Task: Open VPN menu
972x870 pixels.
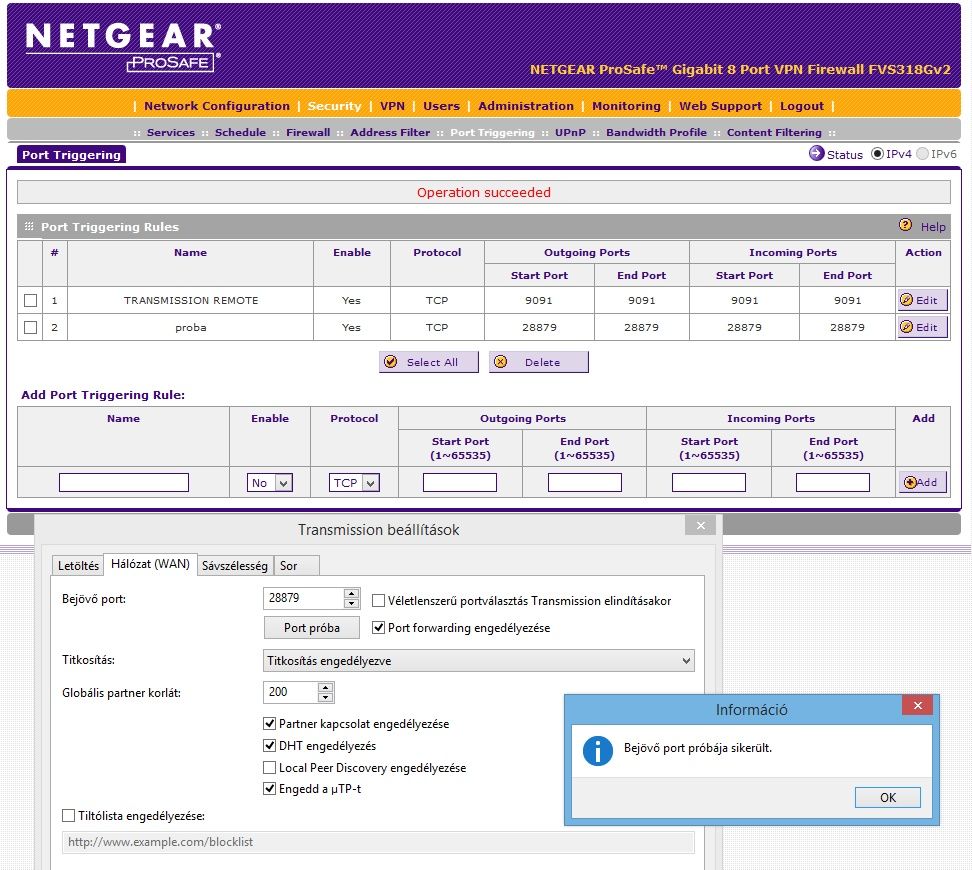Action: [x=392, y=105]
